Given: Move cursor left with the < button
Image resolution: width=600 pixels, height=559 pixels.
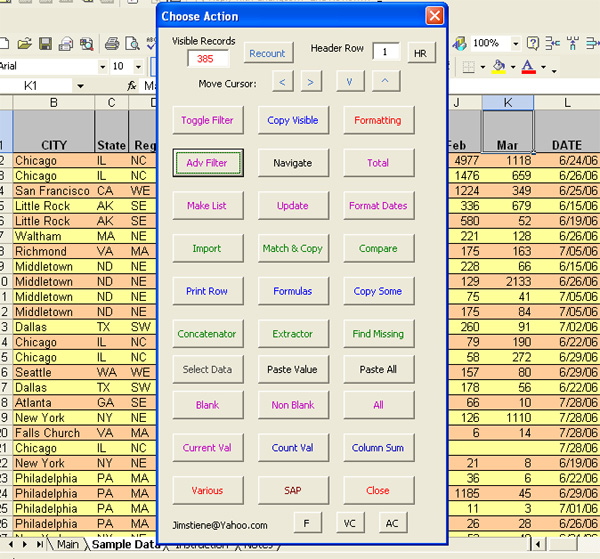Looking at the screenshot, I should (x=283, y=82).
